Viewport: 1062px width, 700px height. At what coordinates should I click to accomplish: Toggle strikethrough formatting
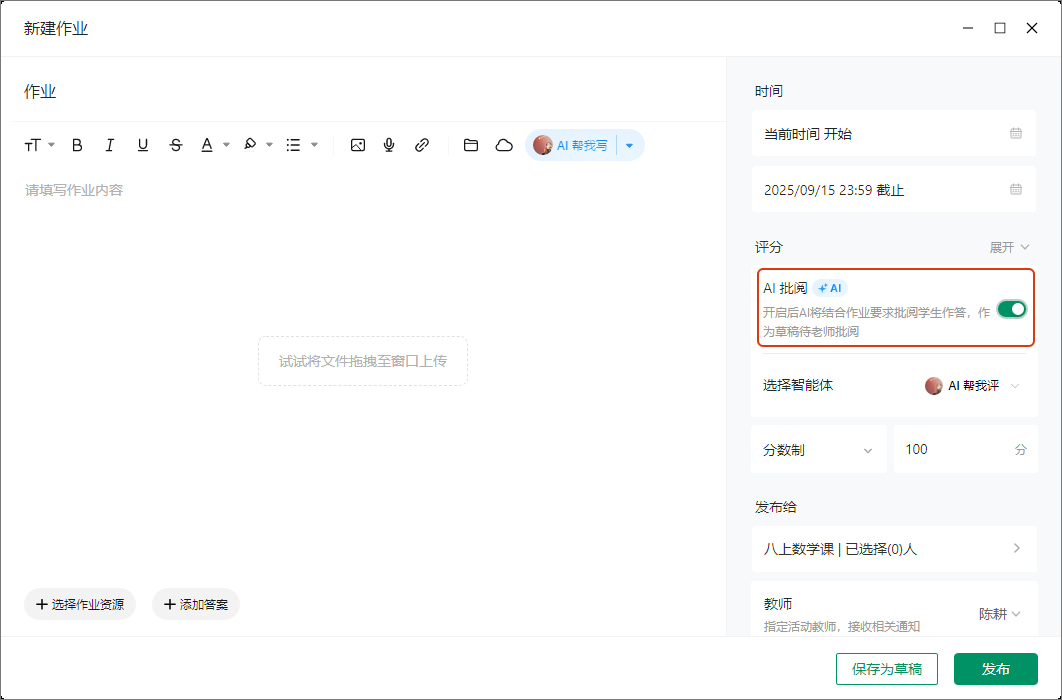(x=175, y=145)
